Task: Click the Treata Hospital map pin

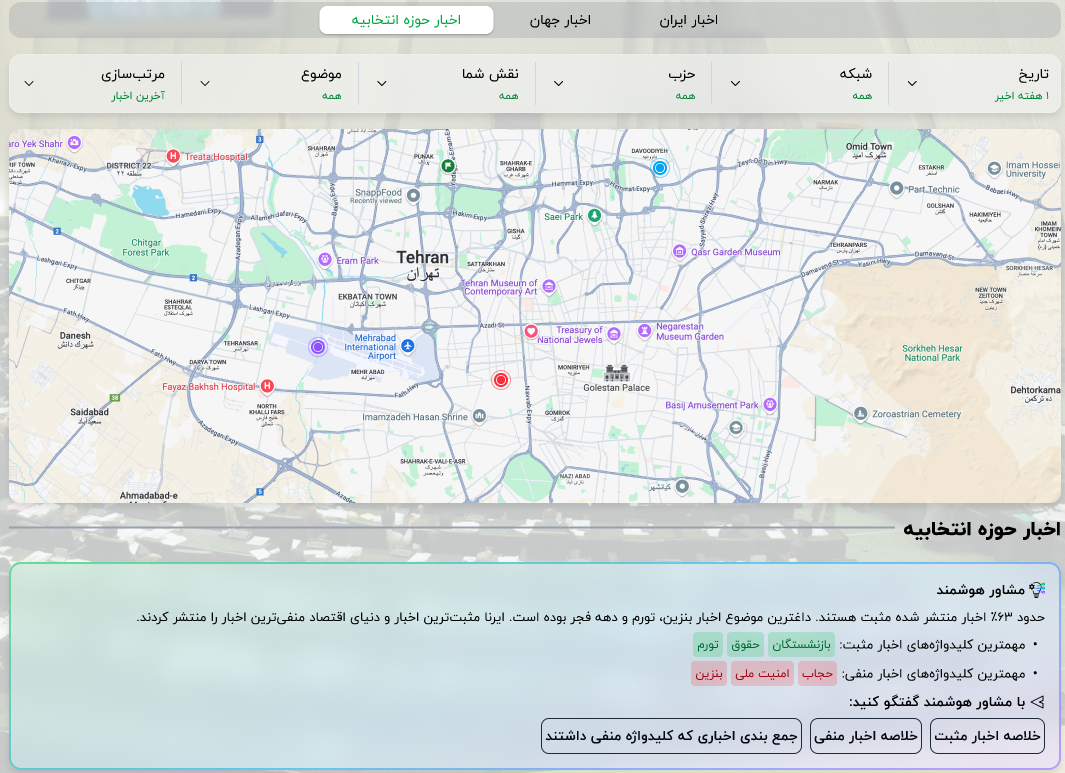Action: click(x=173, y=156)
